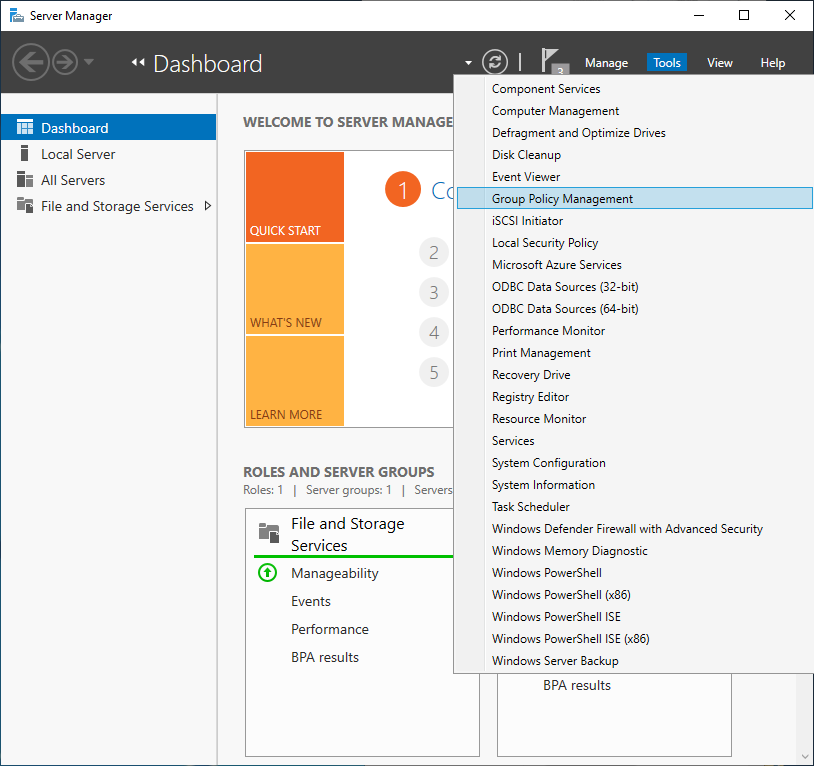Open the notifications flag icon
Screen dimensions: 814x766
[x=552, y=61]
